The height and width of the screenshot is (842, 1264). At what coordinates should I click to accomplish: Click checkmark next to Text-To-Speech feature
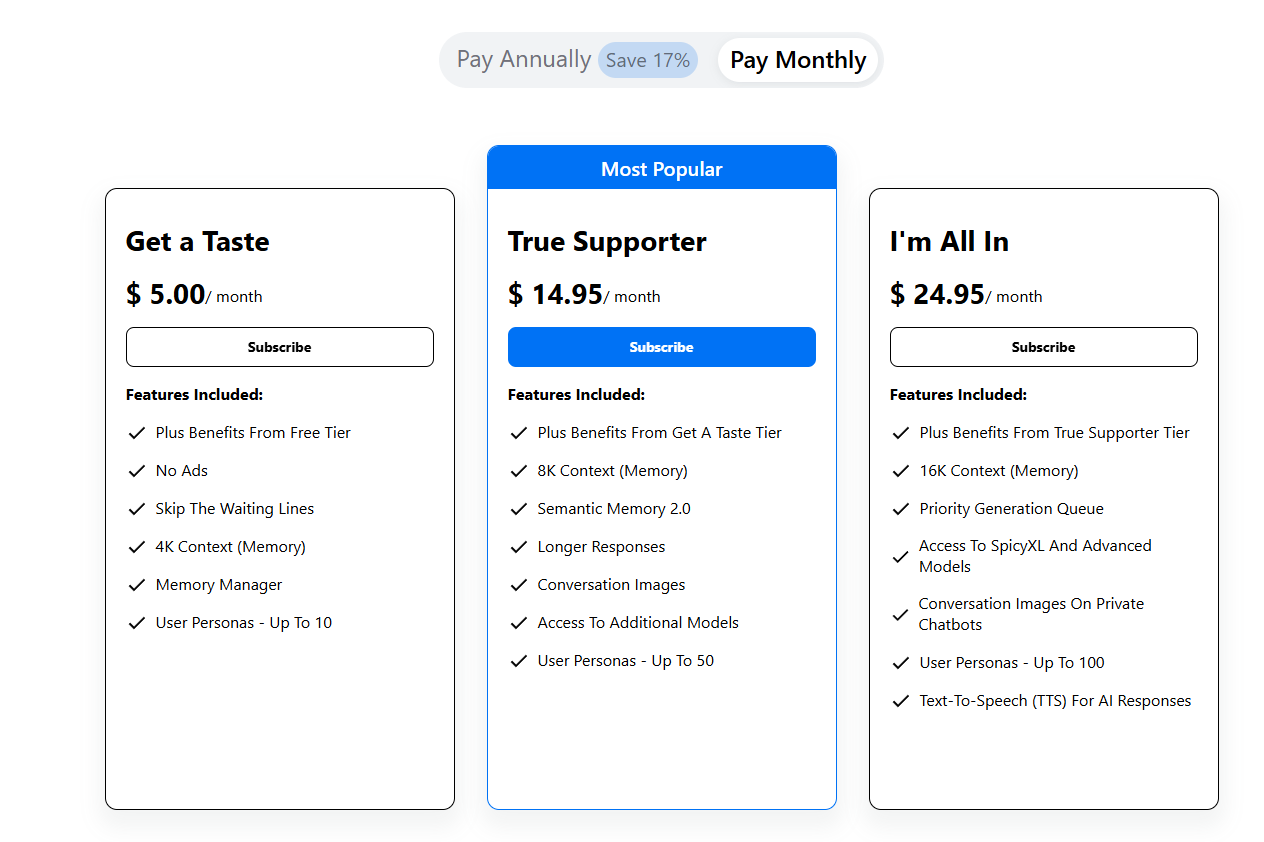tap(901, 701)
